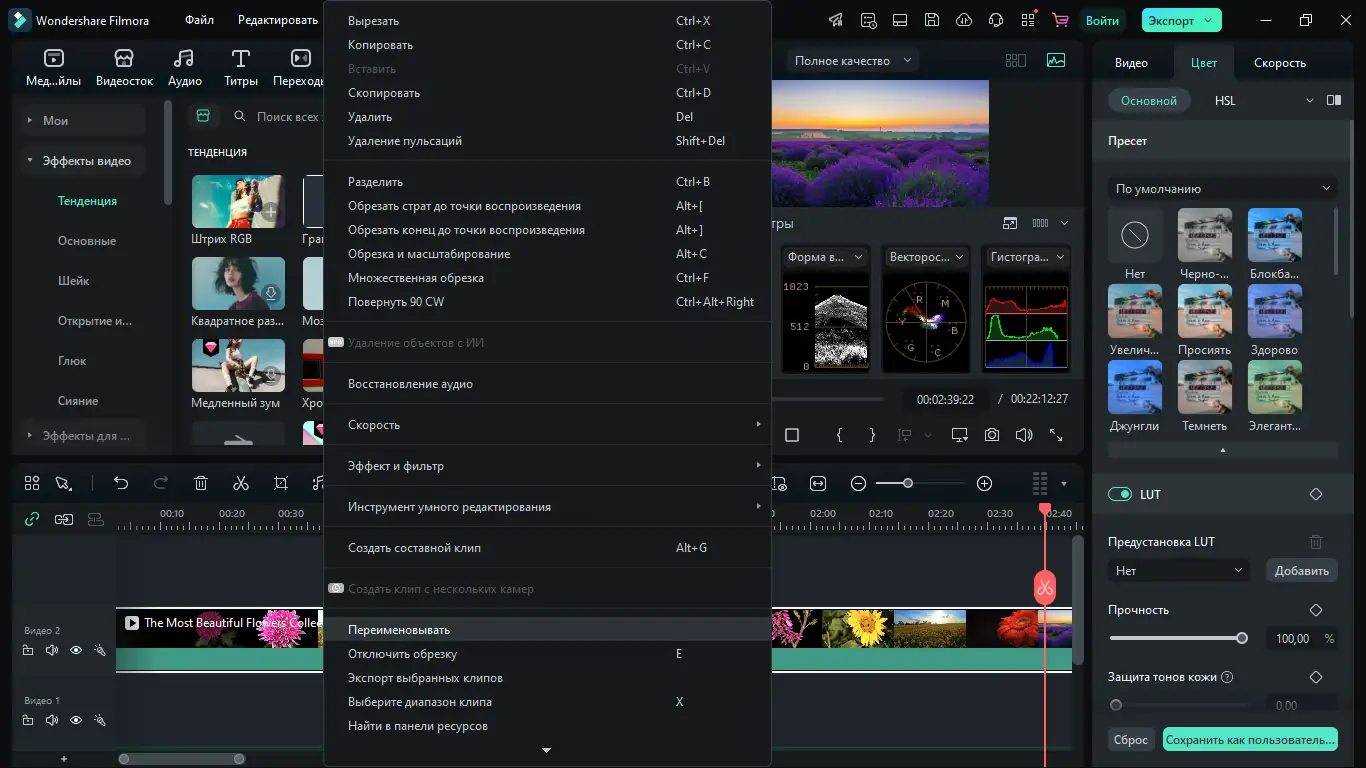The height and width of the screenshot is (768, 1366).
Task: Click the 'Сброс' reset button
Action: click(x=1131, y=740)
